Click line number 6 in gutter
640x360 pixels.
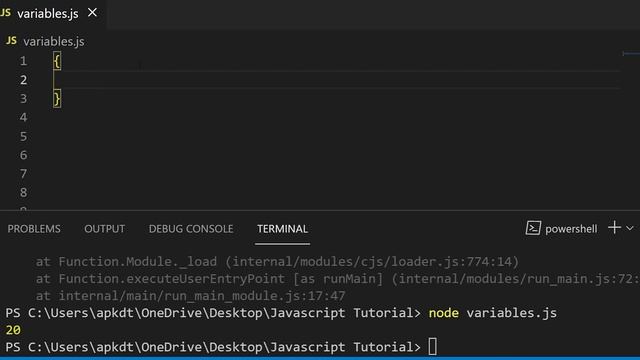(23, 155)
